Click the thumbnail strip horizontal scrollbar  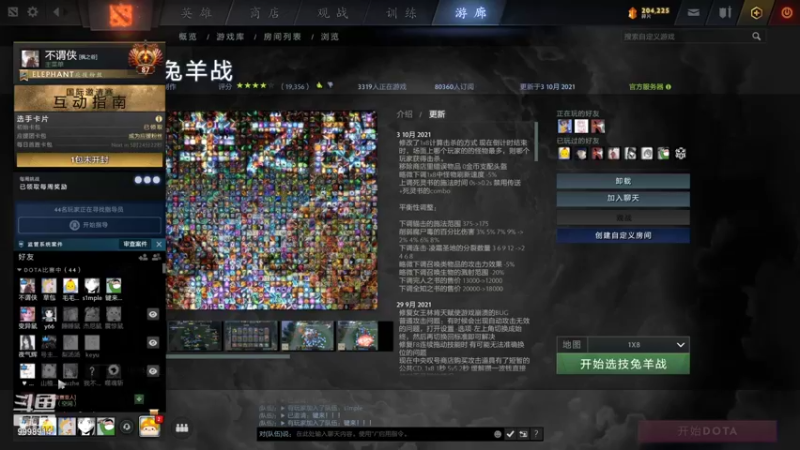[228, 356]
